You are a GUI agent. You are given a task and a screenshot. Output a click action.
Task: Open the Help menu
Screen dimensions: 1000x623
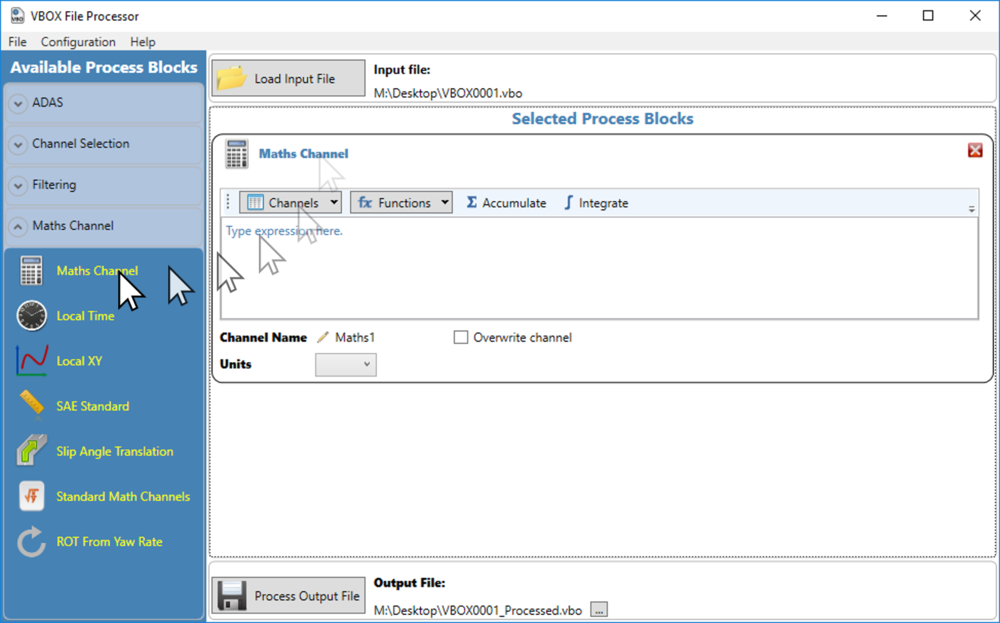pyautogui.click(x=142, y=41)
